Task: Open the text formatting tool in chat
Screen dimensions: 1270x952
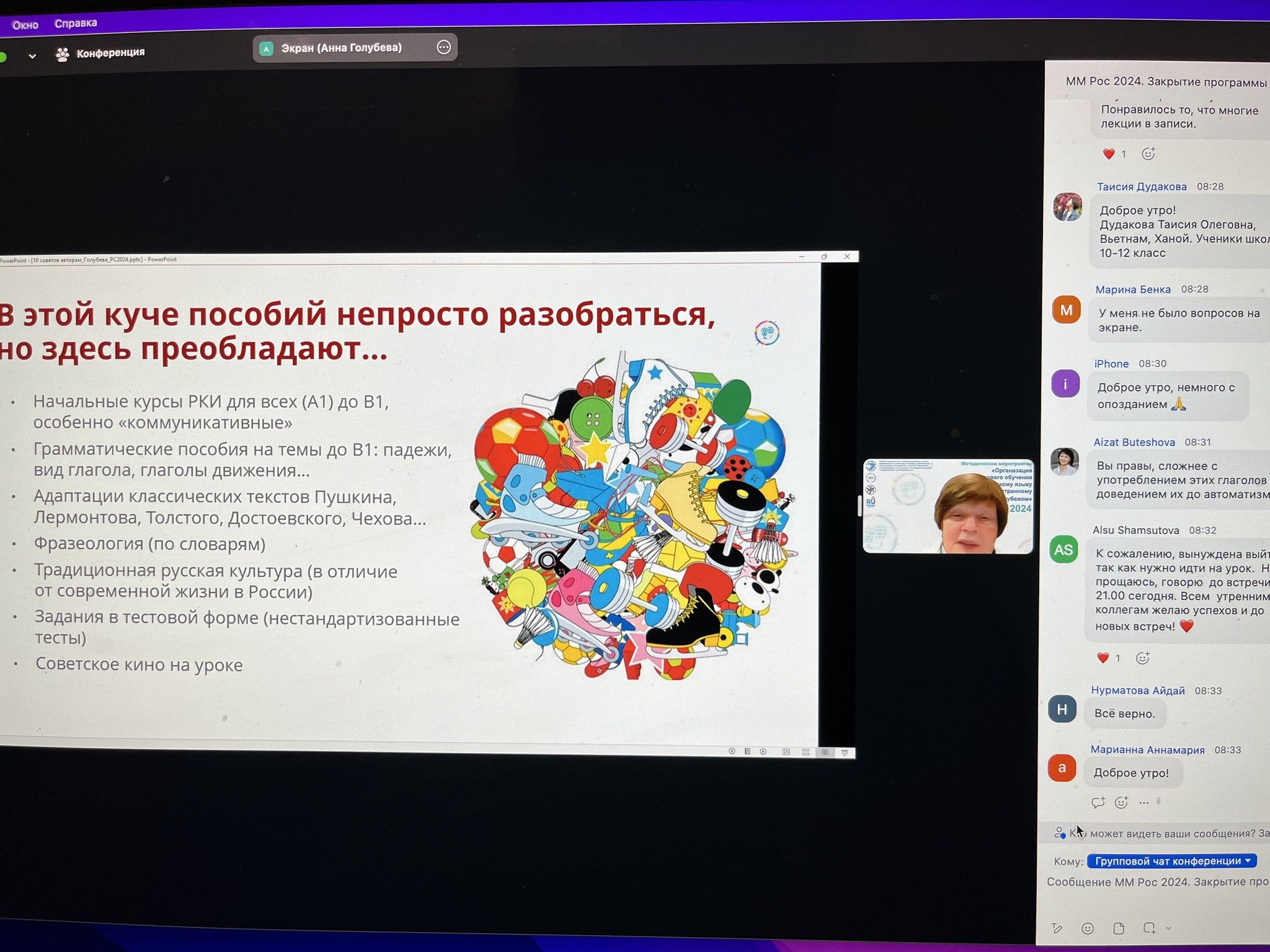Action: (1057, 928)
